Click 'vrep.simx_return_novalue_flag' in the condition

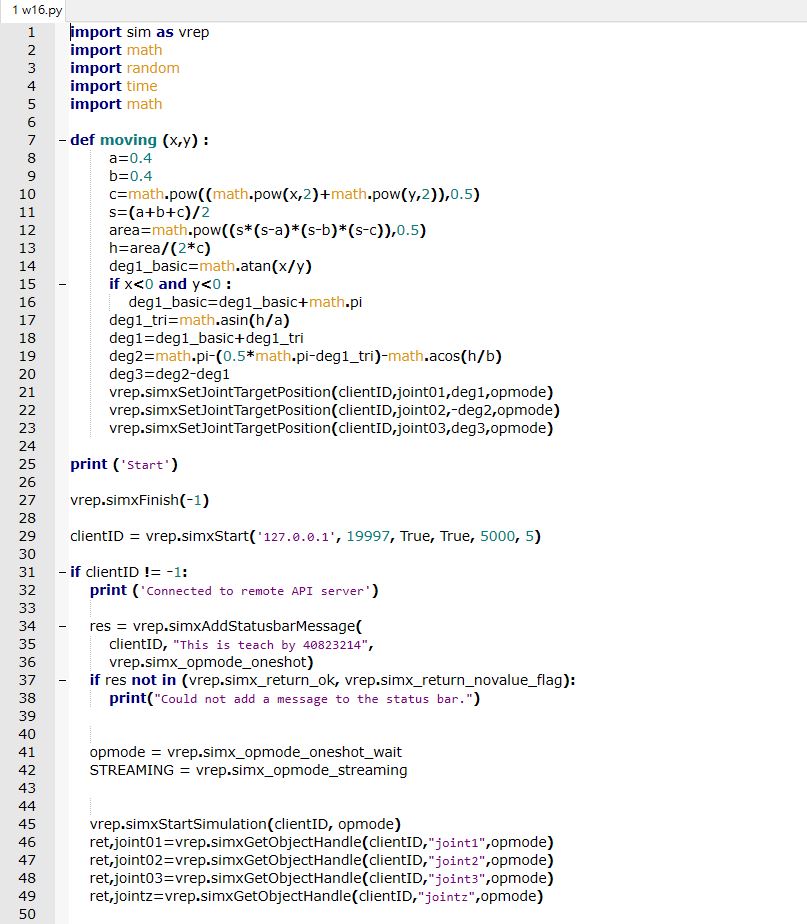(x=454, y=681)
